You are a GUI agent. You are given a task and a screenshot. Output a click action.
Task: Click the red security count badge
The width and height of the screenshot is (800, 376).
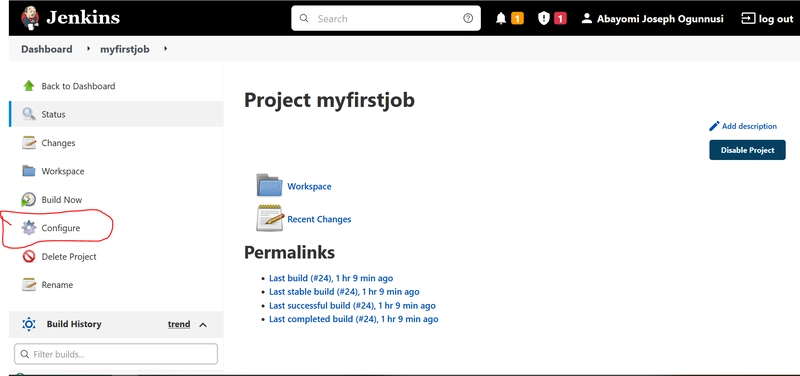click(x=560, y=19)
